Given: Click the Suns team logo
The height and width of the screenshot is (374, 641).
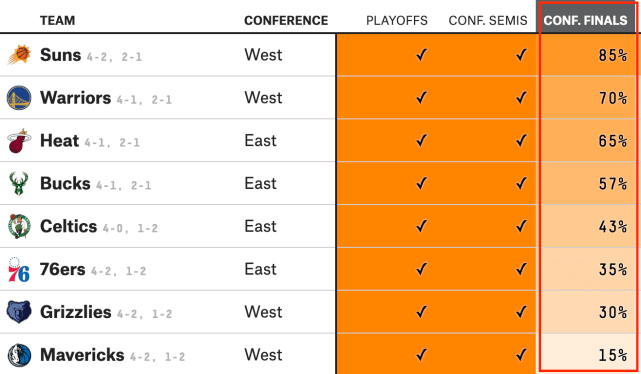Looking at the screenshot, I should coord(19,55).
